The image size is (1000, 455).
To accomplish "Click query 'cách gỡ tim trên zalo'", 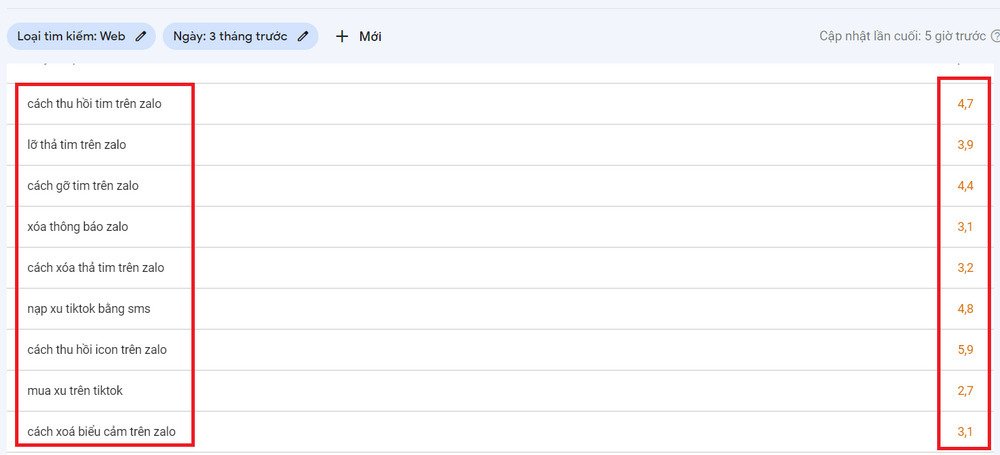I will pos(83,186).
